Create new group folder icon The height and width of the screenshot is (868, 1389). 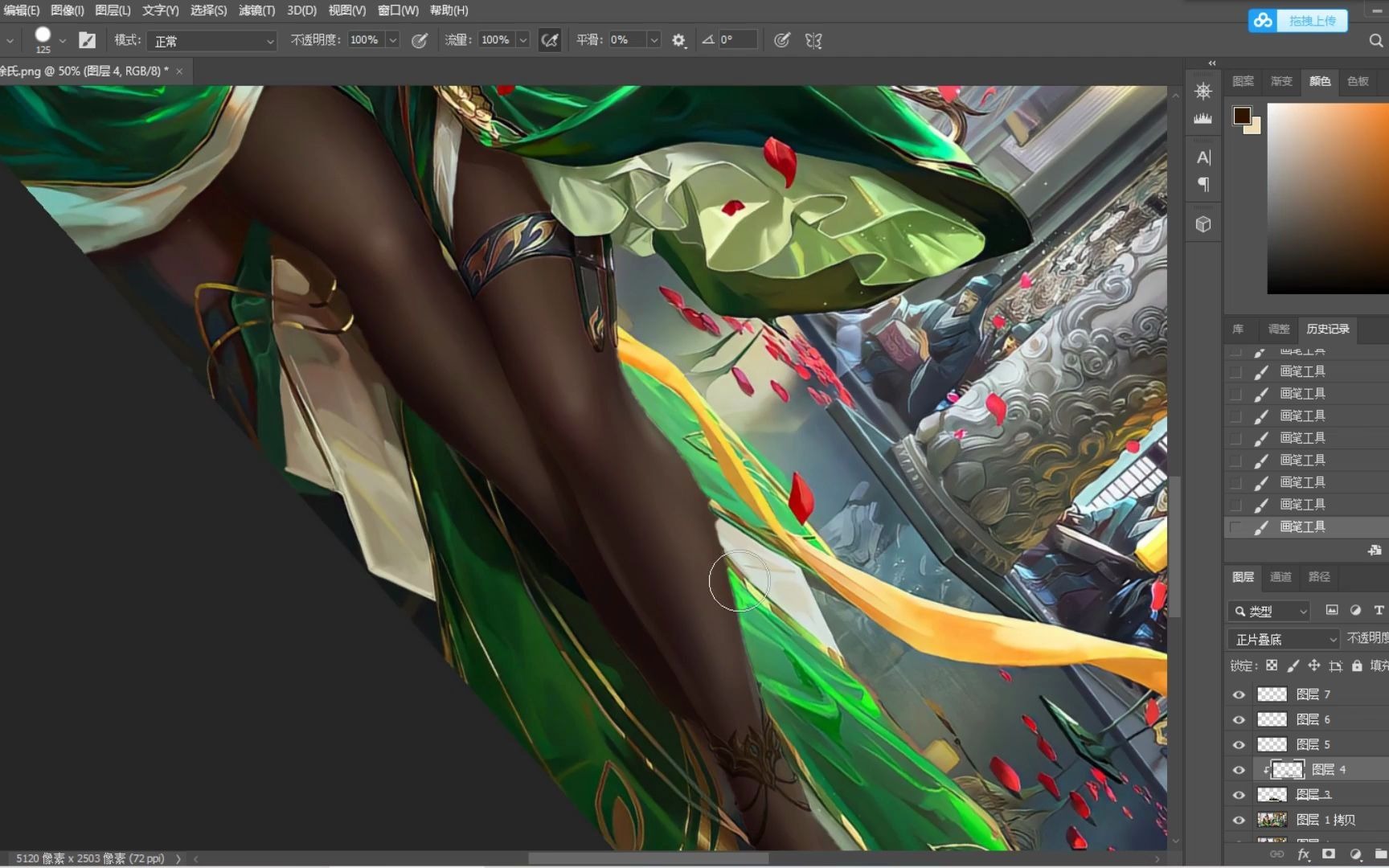(x=1380, y=854)
